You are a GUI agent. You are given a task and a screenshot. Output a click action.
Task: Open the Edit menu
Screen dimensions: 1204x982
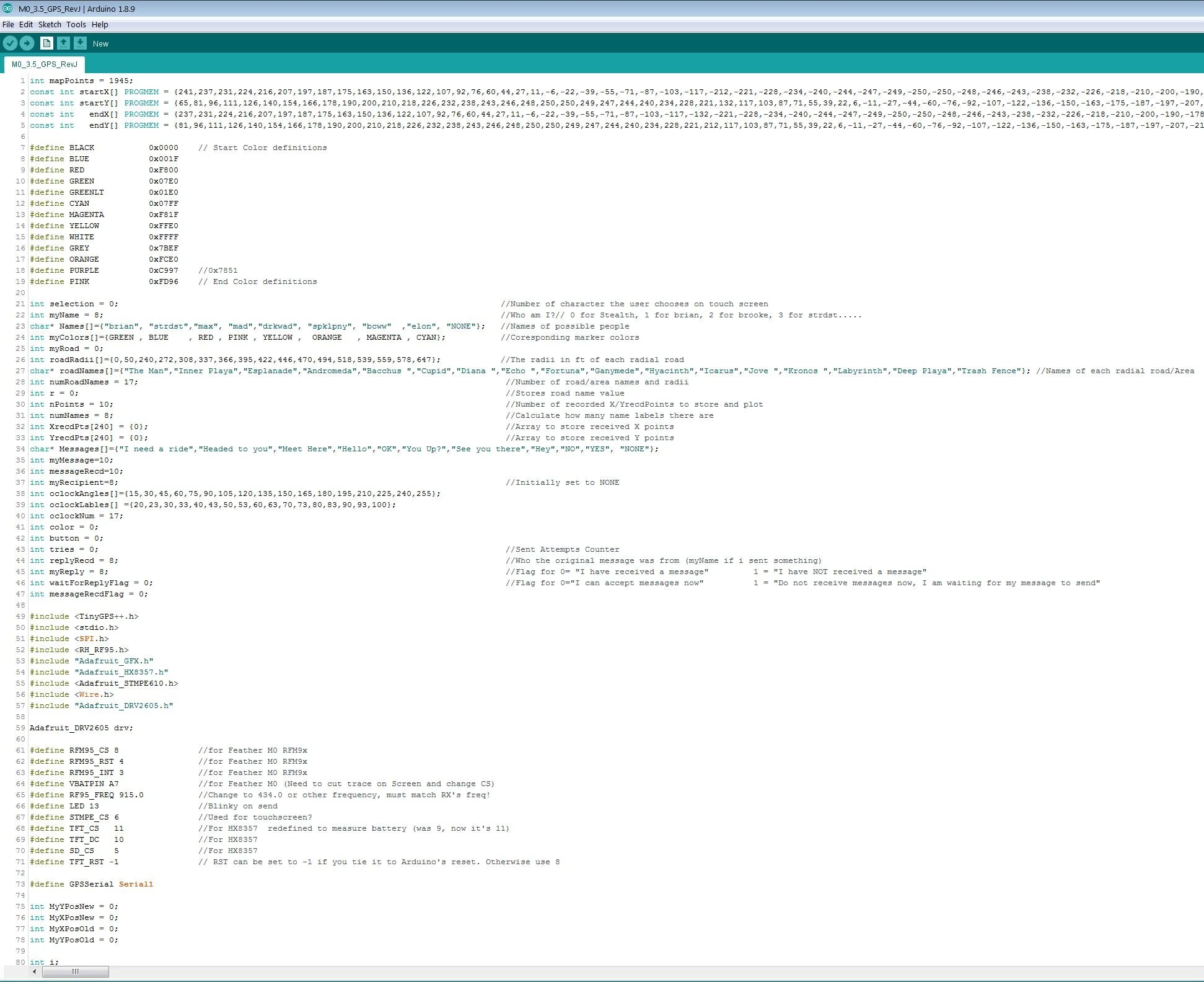click(x=25, y=24)
